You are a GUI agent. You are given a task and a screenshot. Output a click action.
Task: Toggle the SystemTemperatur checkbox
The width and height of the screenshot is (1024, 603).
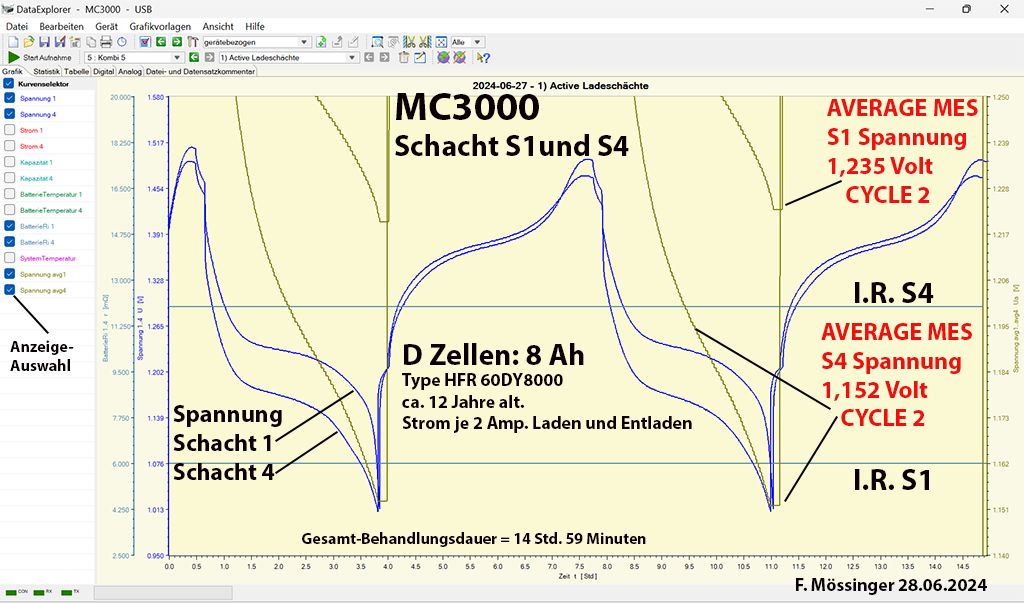click(10, 258)
